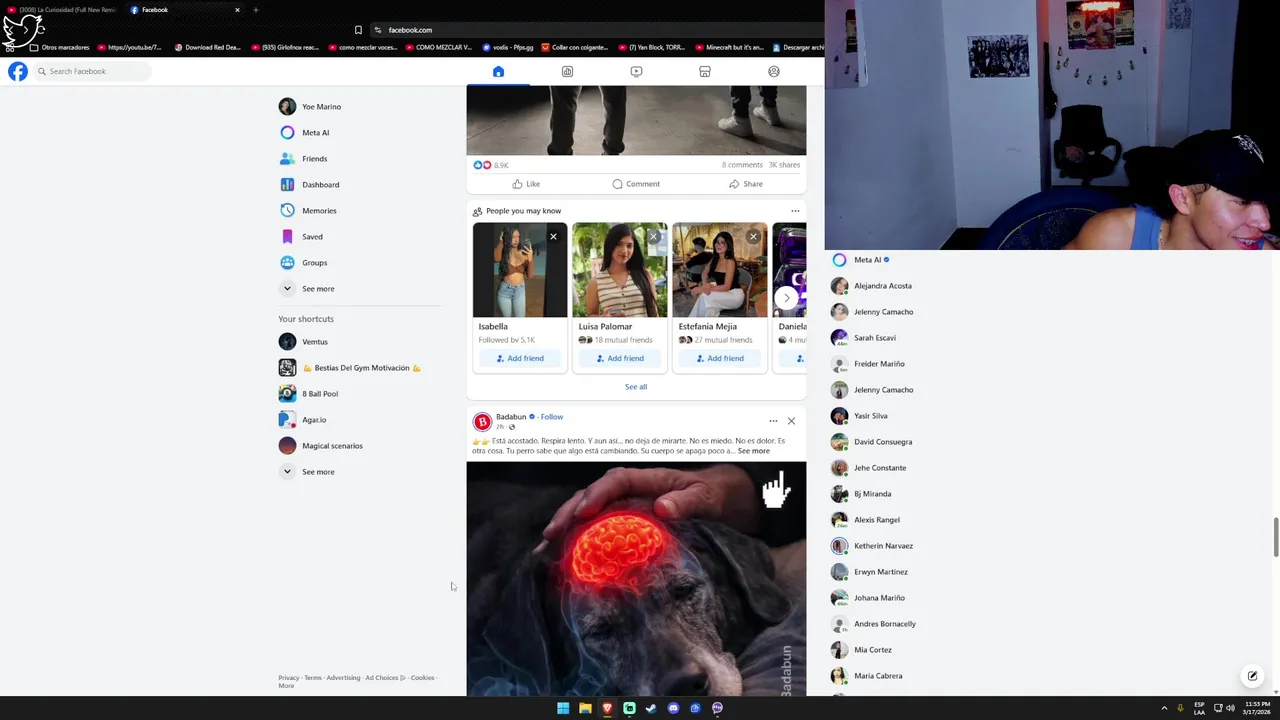View reactions on the top post
This screenshot has width=1280, height=720.
490,165
